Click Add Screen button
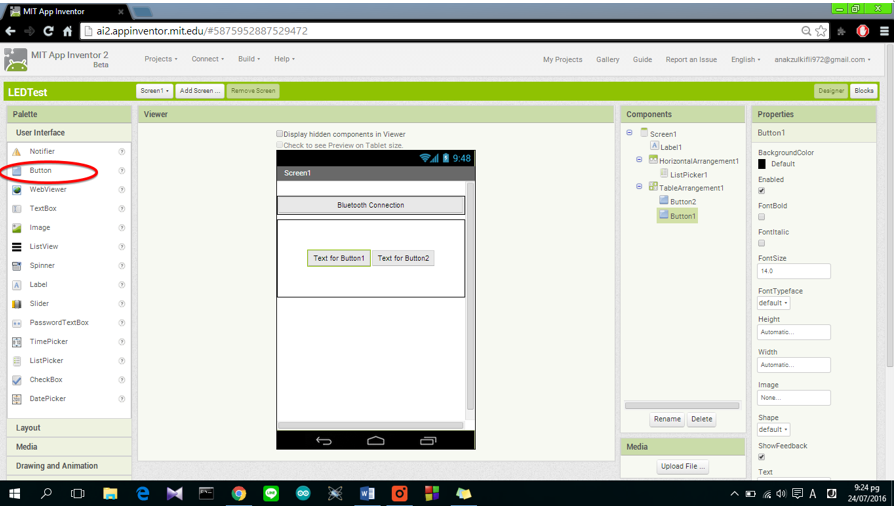The image size is (895, 508). (200, 91)
